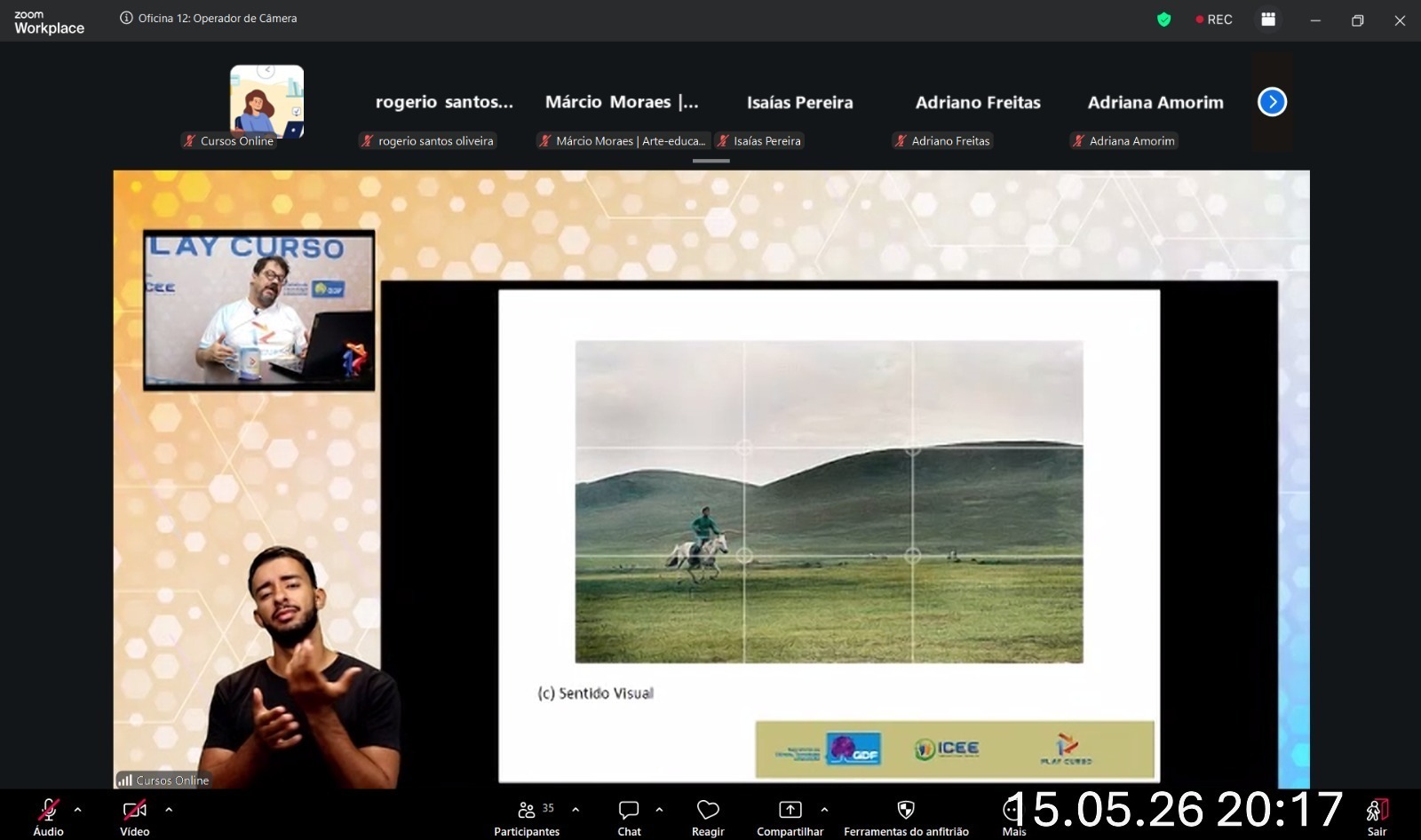Select Isaías Pereira participant tile
Image resolution: width=1421 pixels, height=840 pixels.
pos(799,102)
